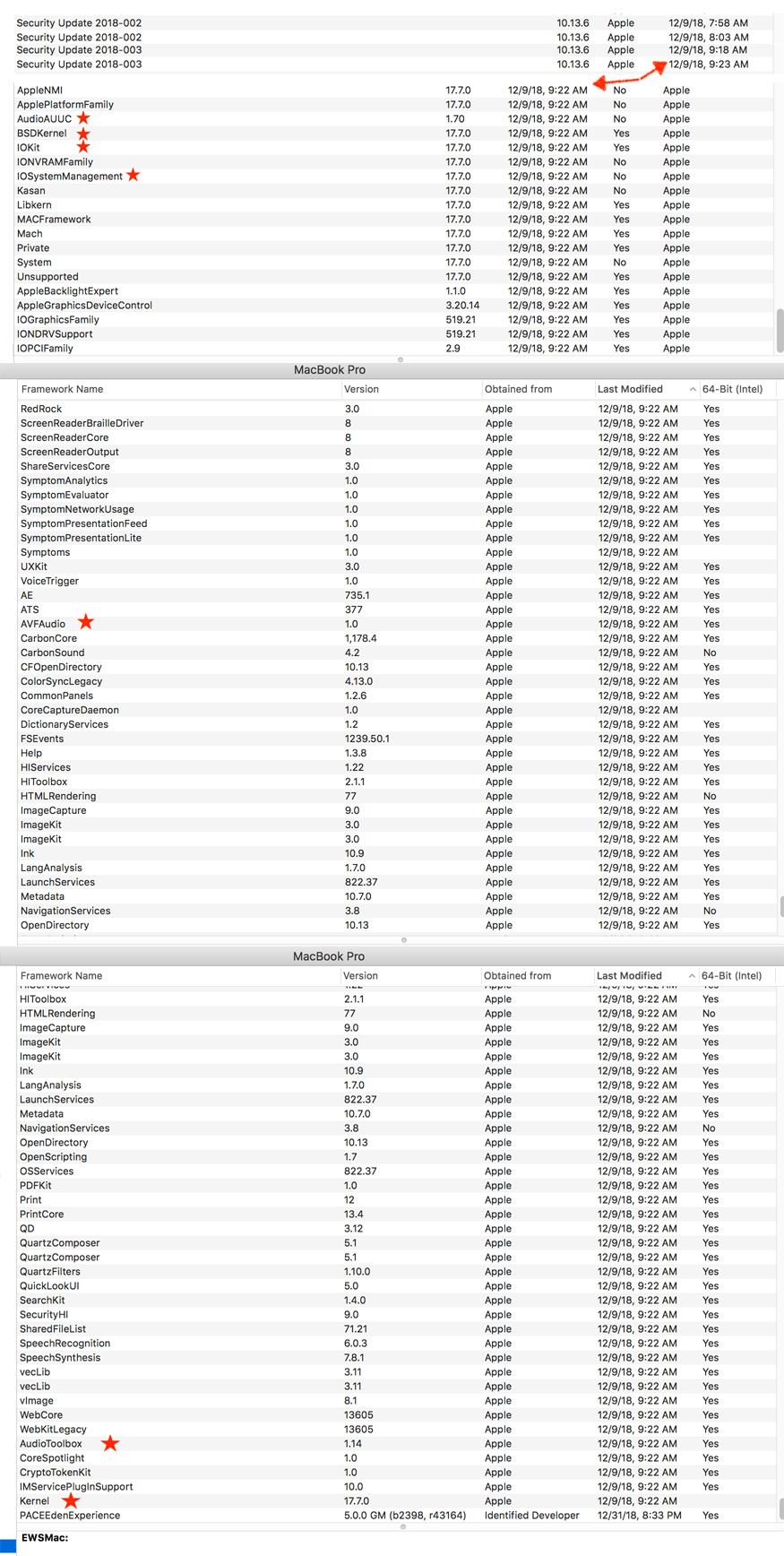This screenshot has height=1556, width=784.
Task: Select the BSDKernel row
Action: (x=394, y=133)
